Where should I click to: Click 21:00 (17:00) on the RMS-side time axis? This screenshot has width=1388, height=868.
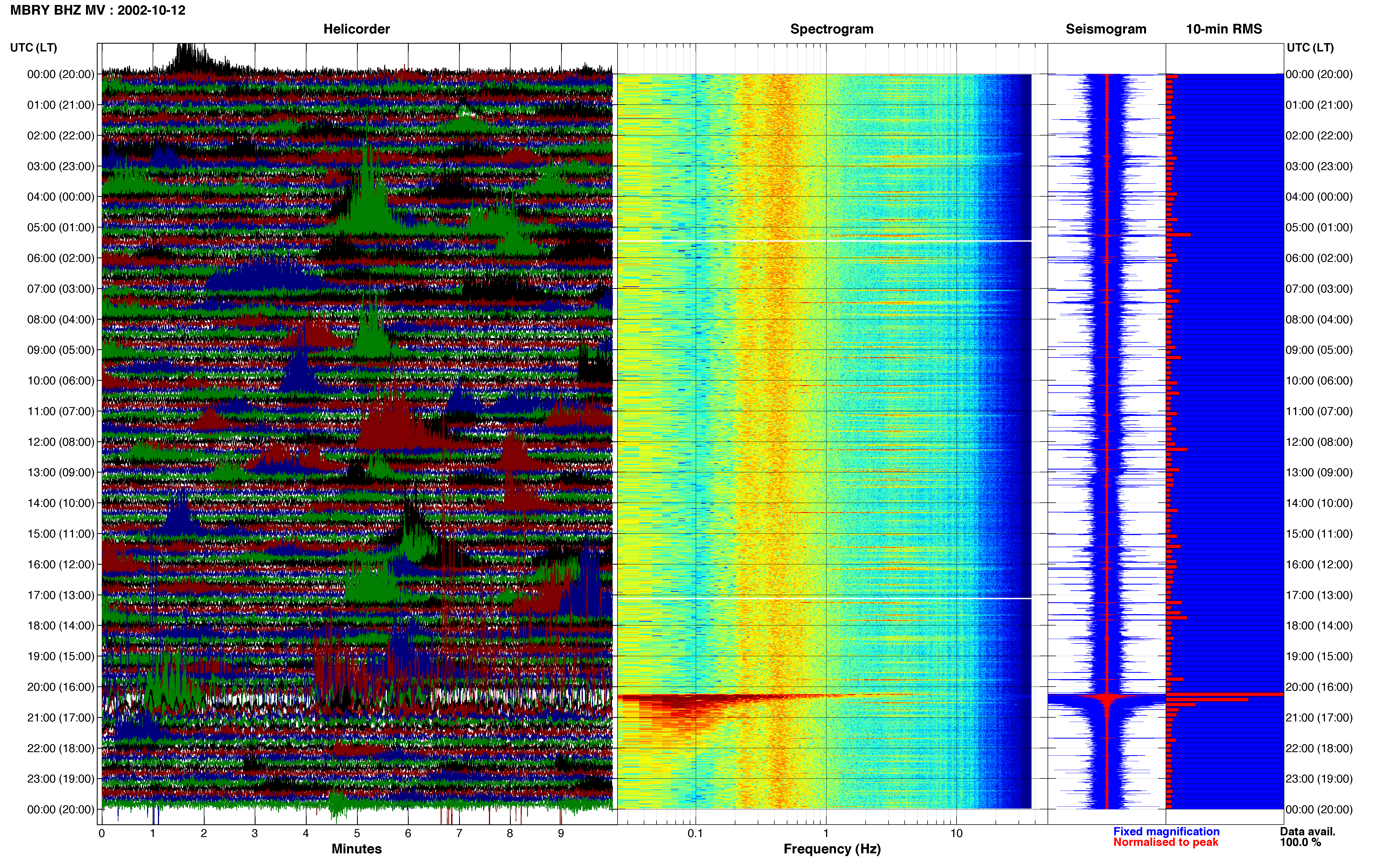pyautogui.click(x=1319, y=718)
